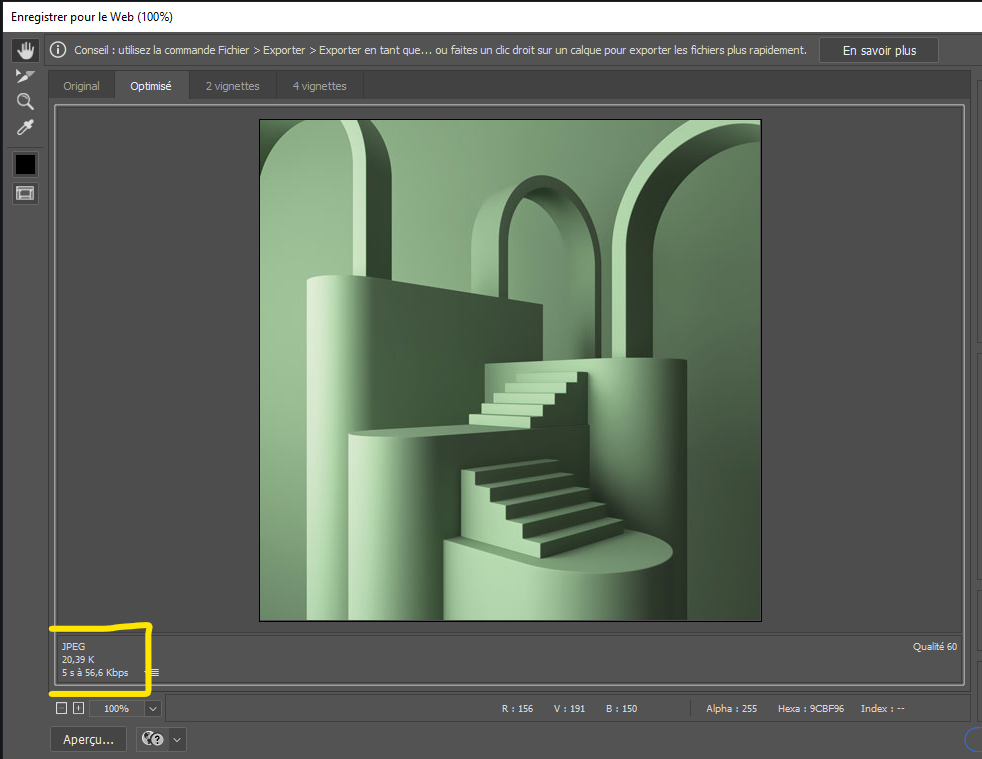Click the browser preview globe icon

pyautogui.click(x=152, y=739)
